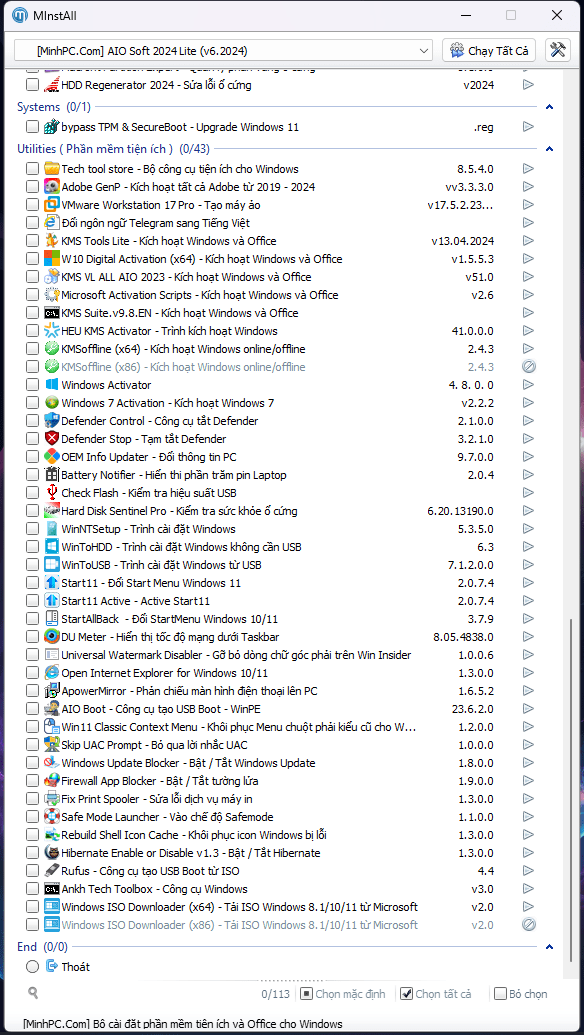Click the AIO Boot icon
This screenshot has width=584, height=1035.
tap(51, 709)
